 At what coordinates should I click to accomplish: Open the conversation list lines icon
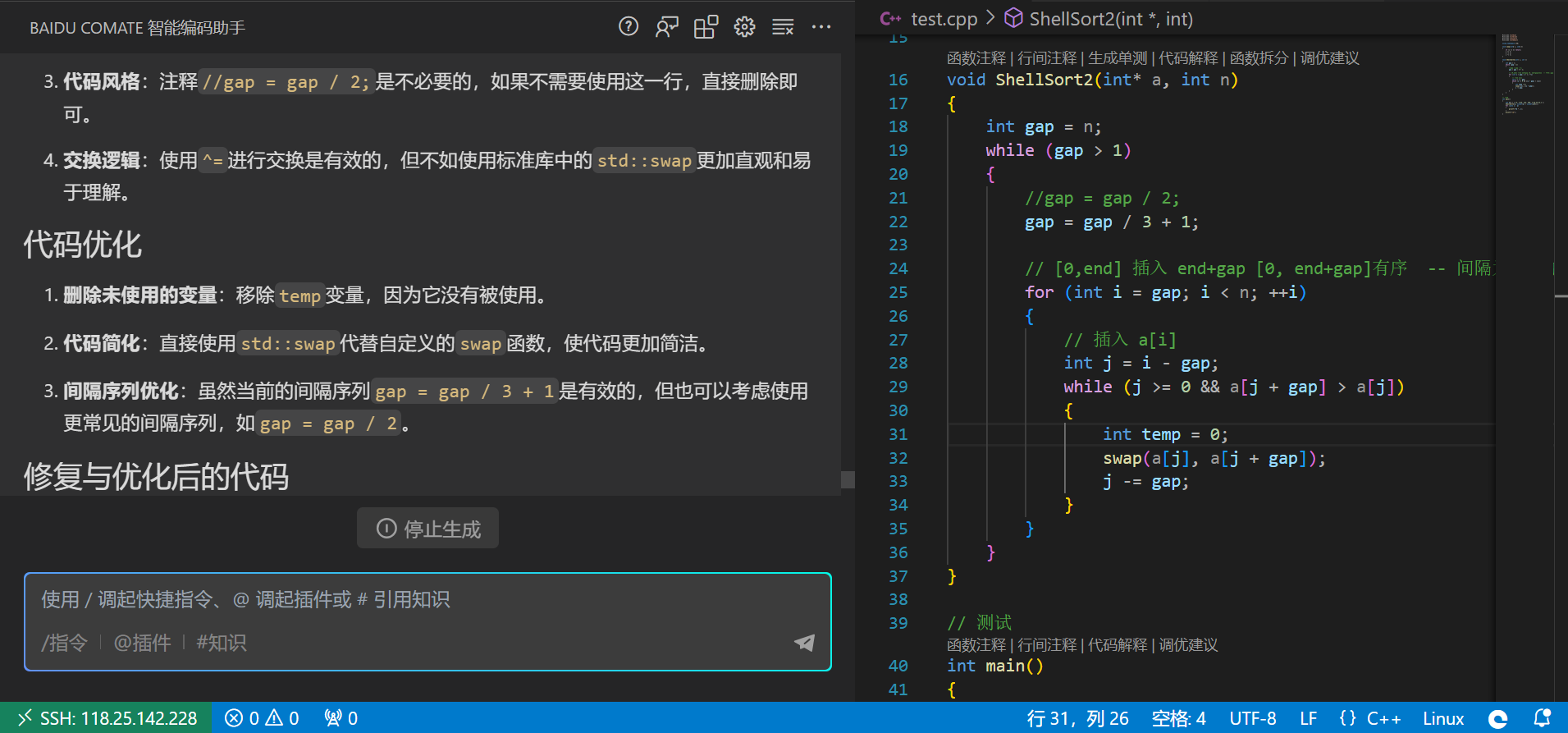tap(783, 27)
